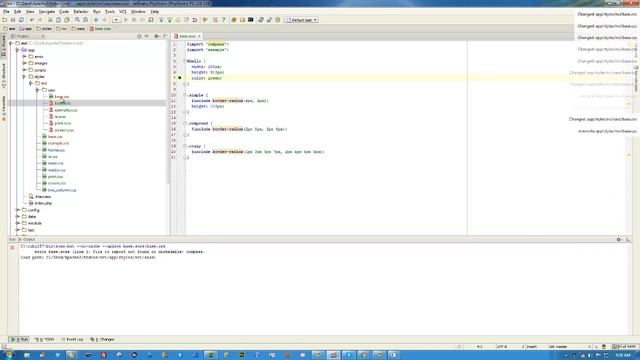Expand the scripts folder
This screenshot has width=640, height=360.
[24, 70]
